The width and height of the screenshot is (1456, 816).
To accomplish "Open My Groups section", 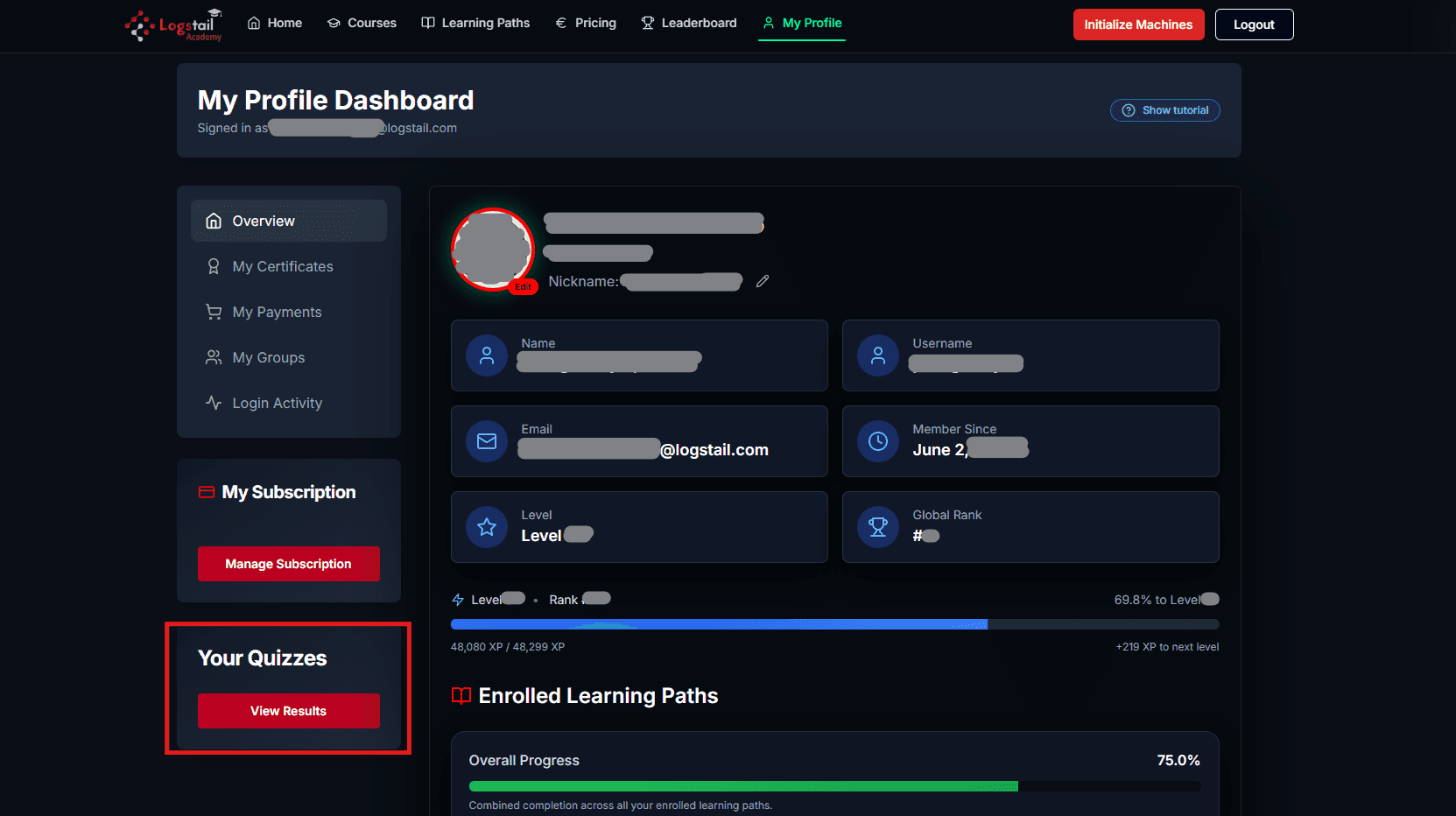I will (289, 357).
